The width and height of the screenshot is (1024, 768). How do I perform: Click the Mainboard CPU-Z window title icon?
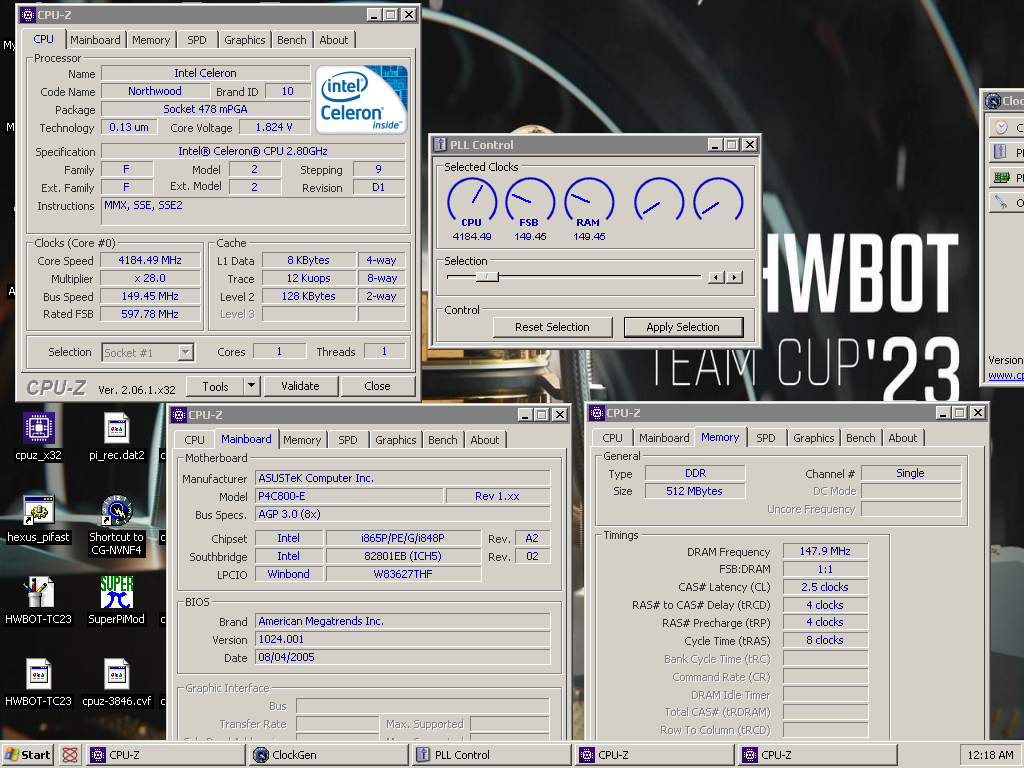click(x=179, y=415)
